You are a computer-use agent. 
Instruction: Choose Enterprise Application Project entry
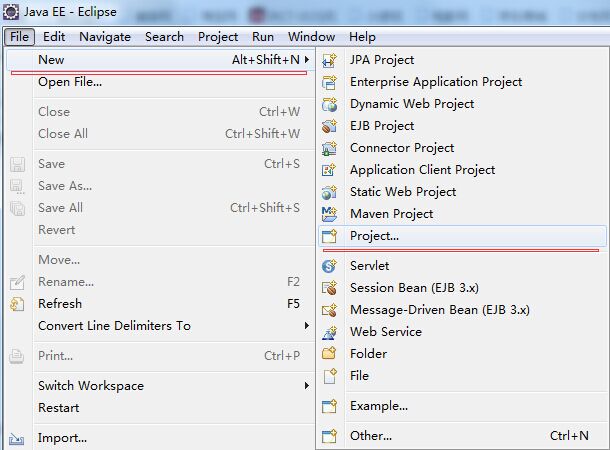coord(462,82)
